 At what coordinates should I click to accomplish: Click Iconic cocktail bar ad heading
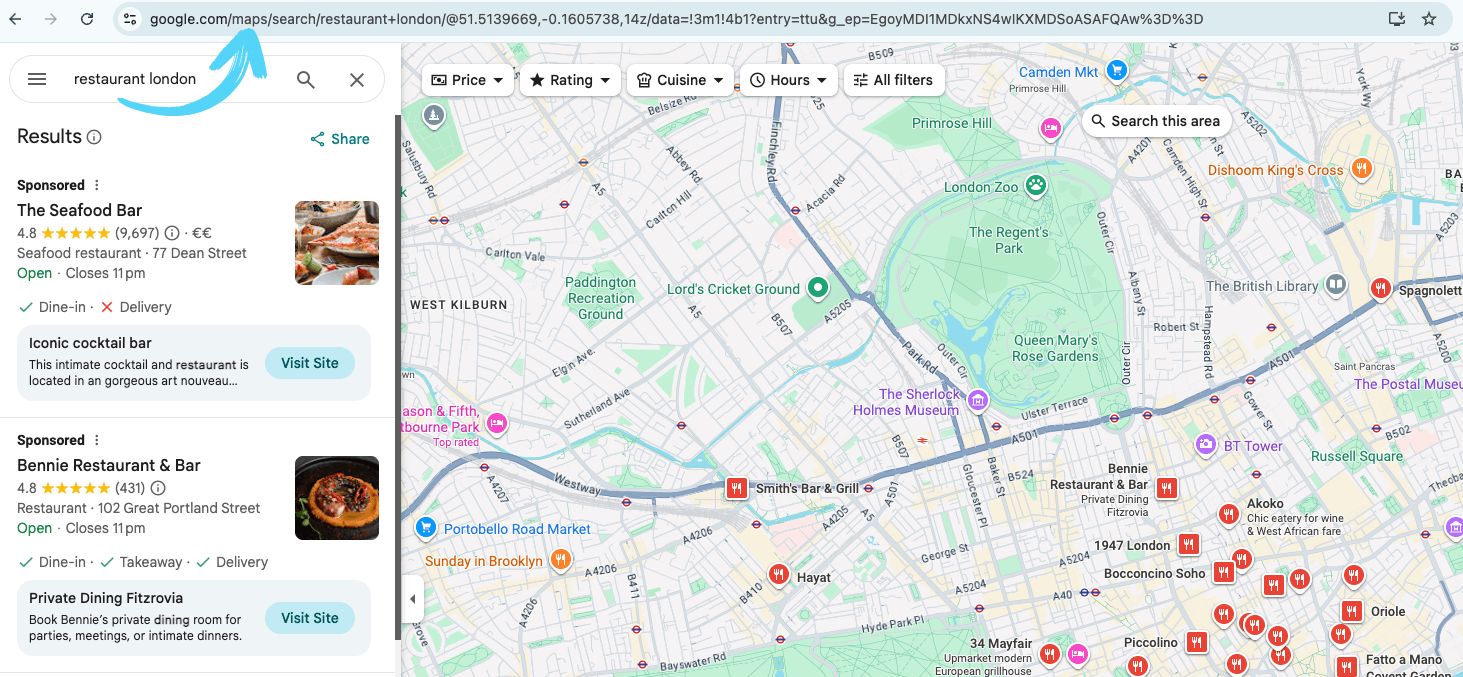90,343
